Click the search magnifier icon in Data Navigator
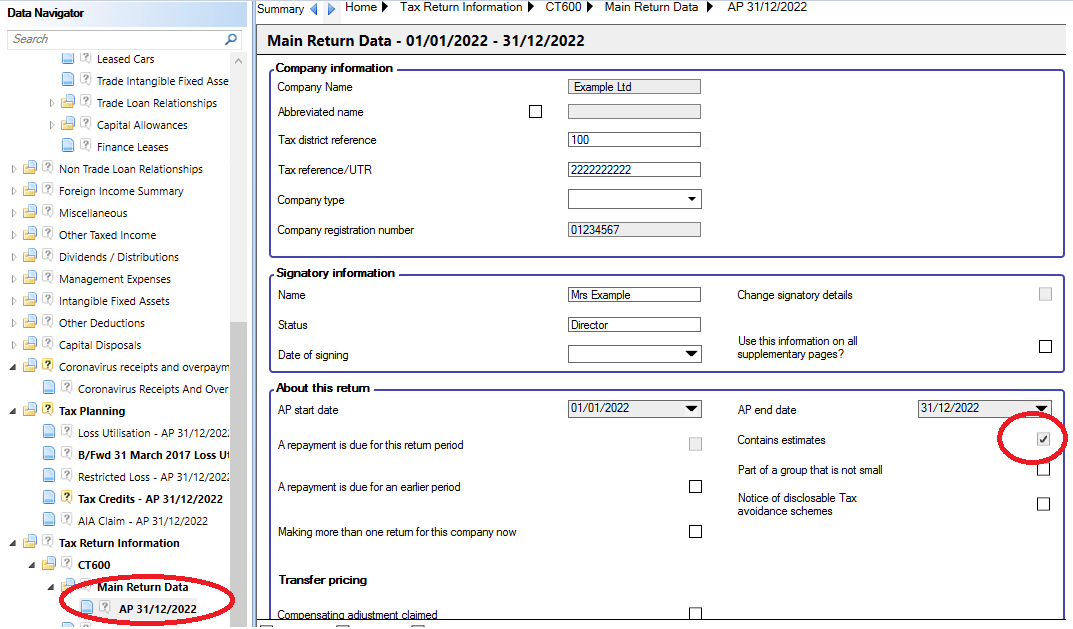Image resolution: width=1073 pixels, height=629 pixels. [231, 40]
